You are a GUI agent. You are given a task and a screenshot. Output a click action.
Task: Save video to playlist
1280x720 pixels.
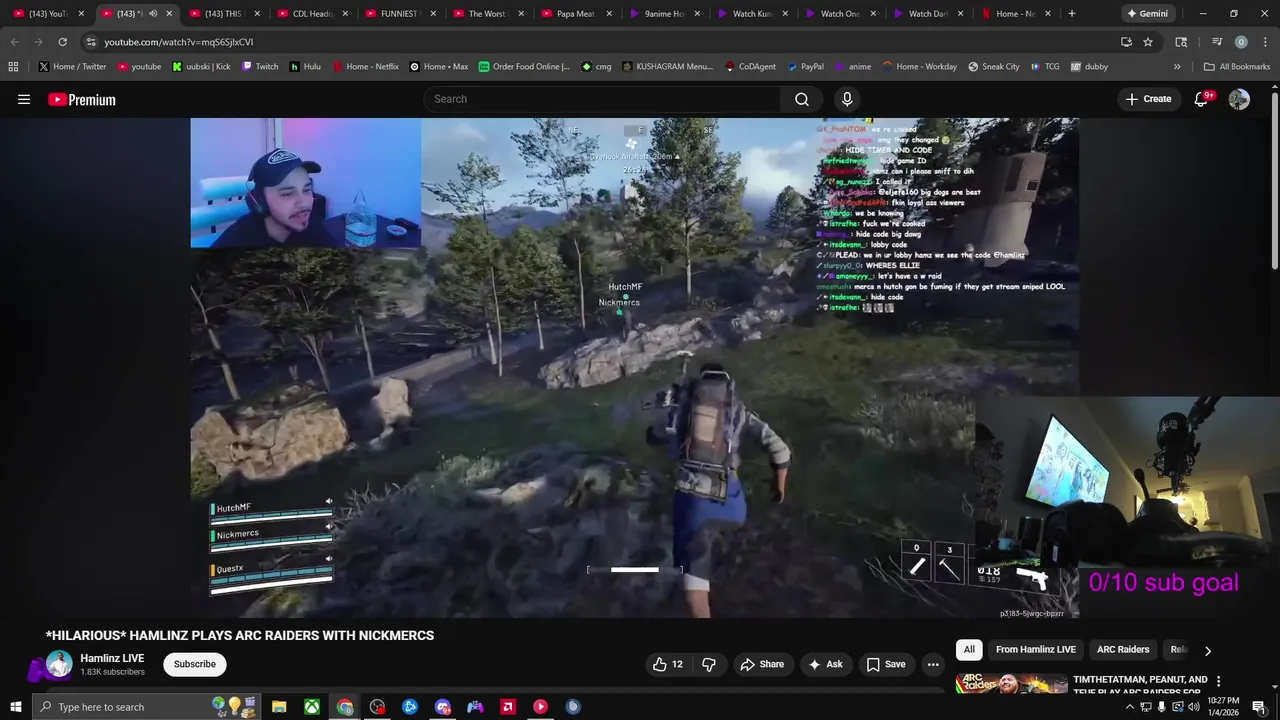click(886, 664)
